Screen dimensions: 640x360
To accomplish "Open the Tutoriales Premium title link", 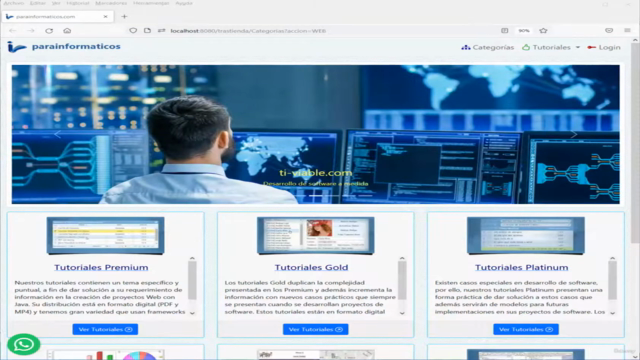I will 101,267.
